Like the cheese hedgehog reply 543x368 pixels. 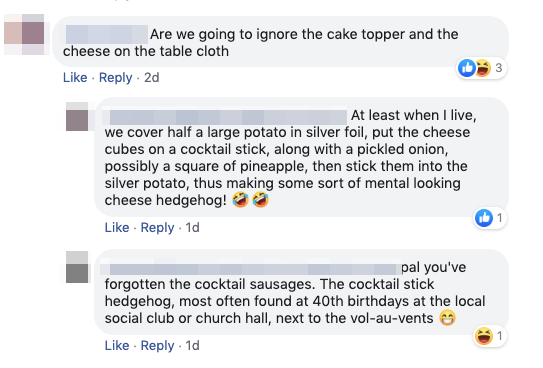coord(117,227)
